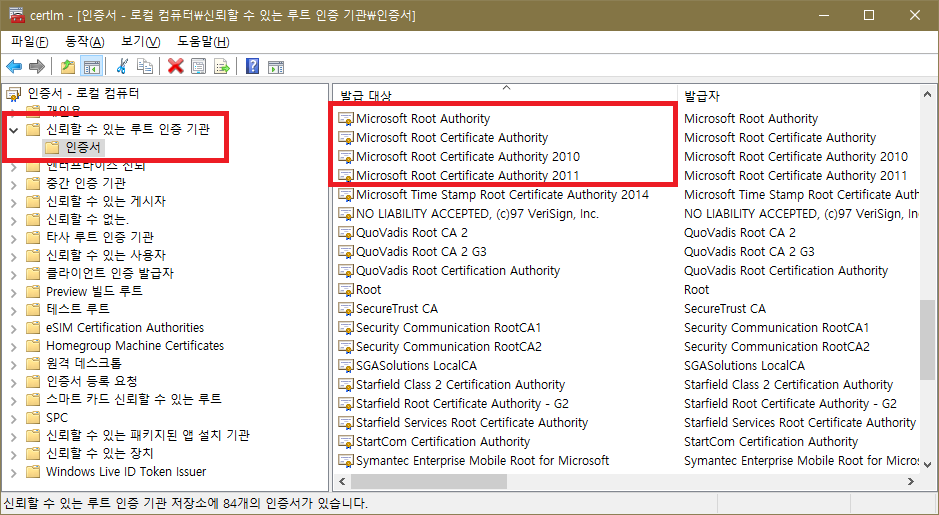Click the vertical scrollbar up arrow
939x515 pixels.
[x=927, y=93]
